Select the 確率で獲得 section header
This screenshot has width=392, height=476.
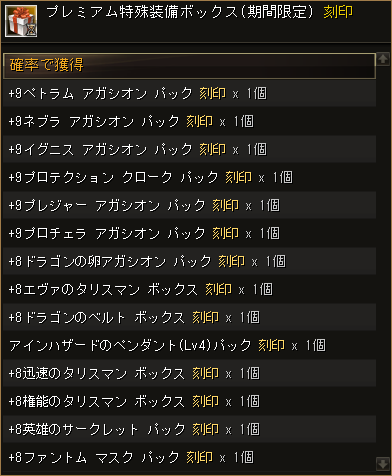189,66
